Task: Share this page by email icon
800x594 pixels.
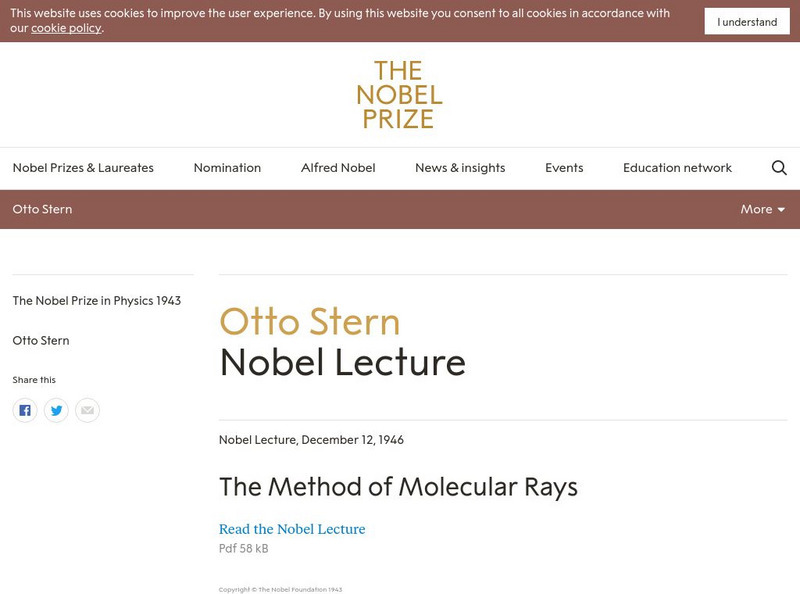Action: (87, 410)
